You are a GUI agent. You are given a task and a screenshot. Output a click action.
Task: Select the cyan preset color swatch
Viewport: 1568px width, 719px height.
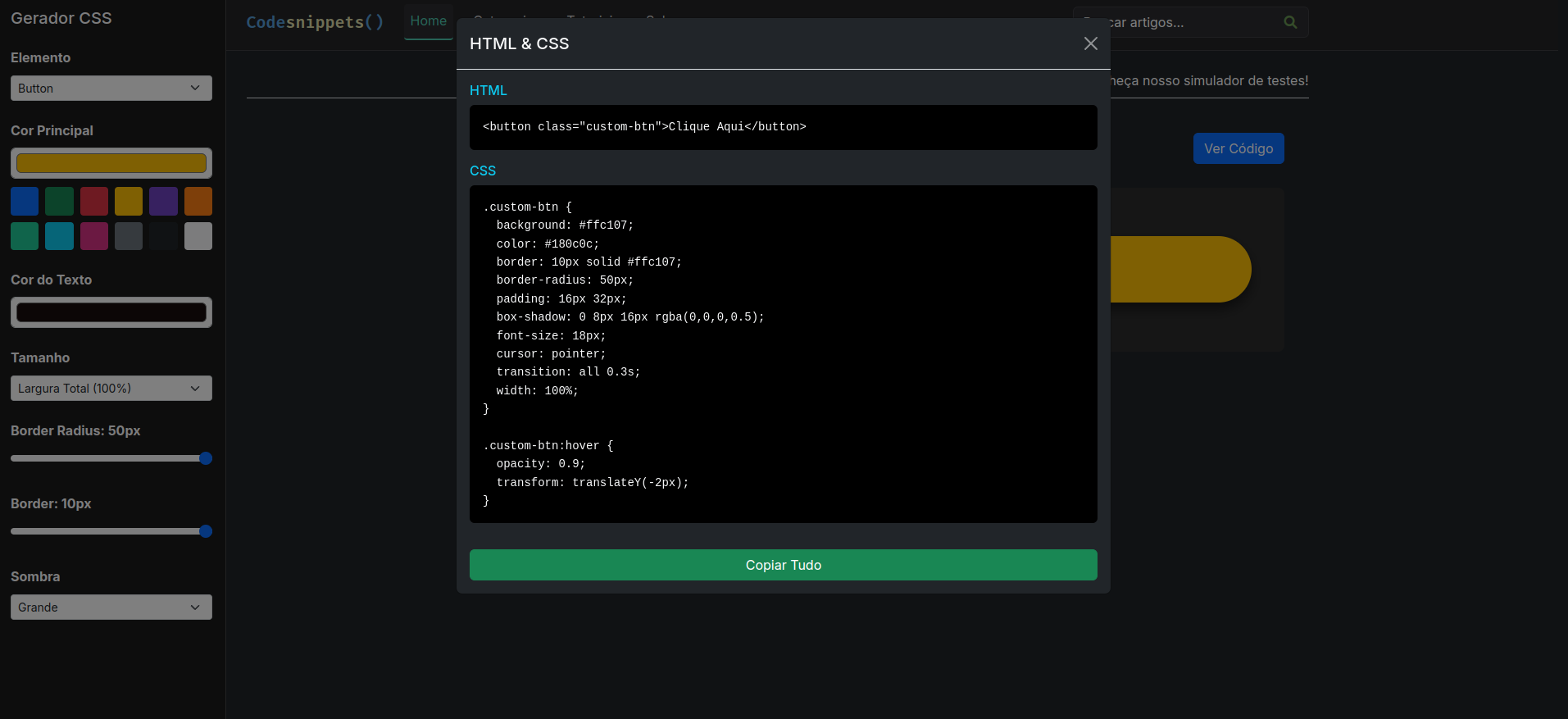click(59, 236)
